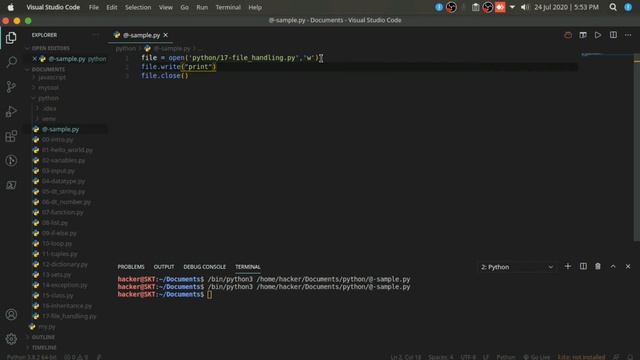Image resolution: width=640 pixels, height=360 pixels.
Task: Open the terminal selector dropdown '2: Python'
Action: tap(517, 267)
